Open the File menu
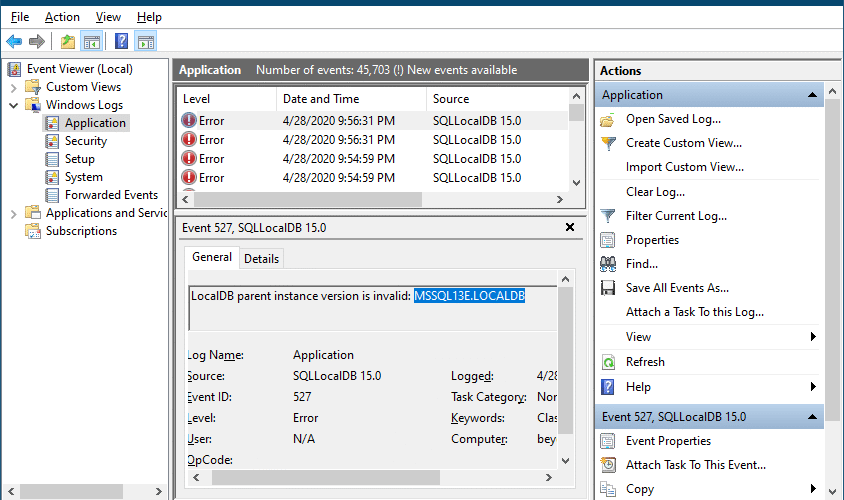Screen dimensions: 844x500 click(x=20, y=17)
